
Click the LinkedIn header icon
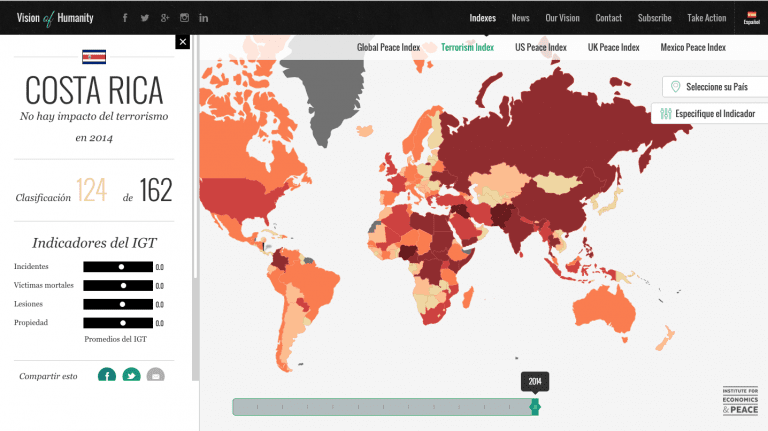pyautogui.click(x=204, y=18)
